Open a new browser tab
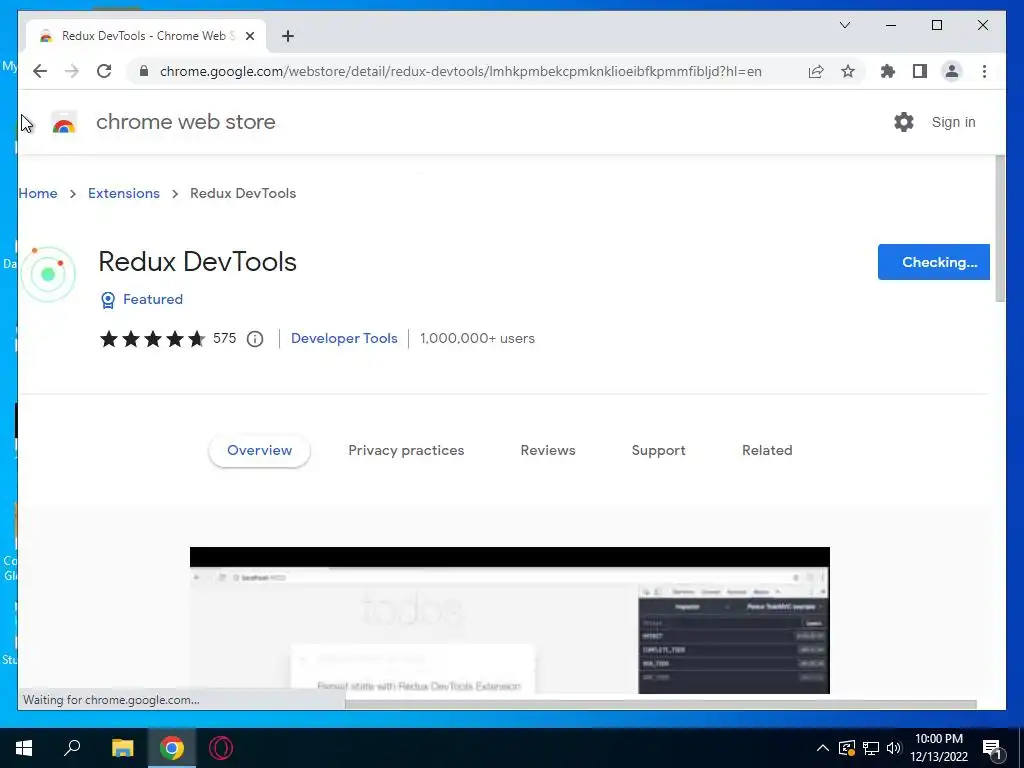 288,36
